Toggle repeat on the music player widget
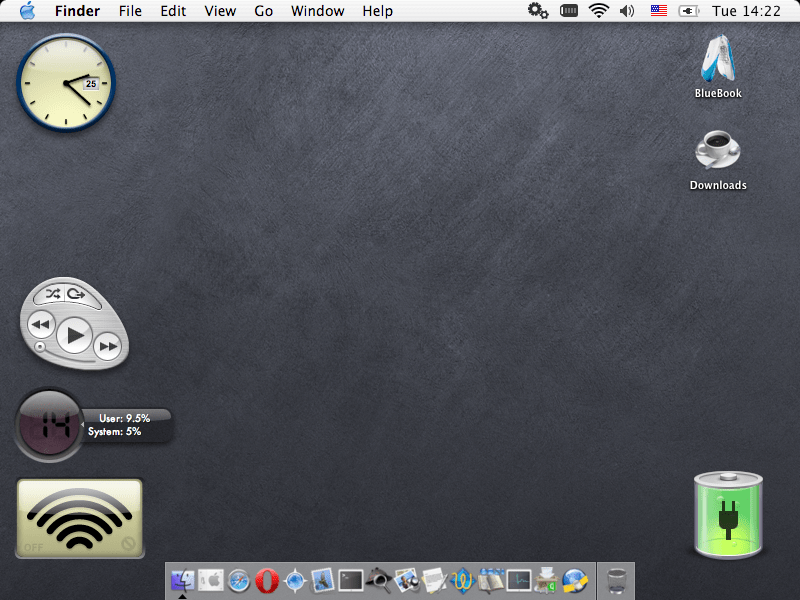 [78, 292]
